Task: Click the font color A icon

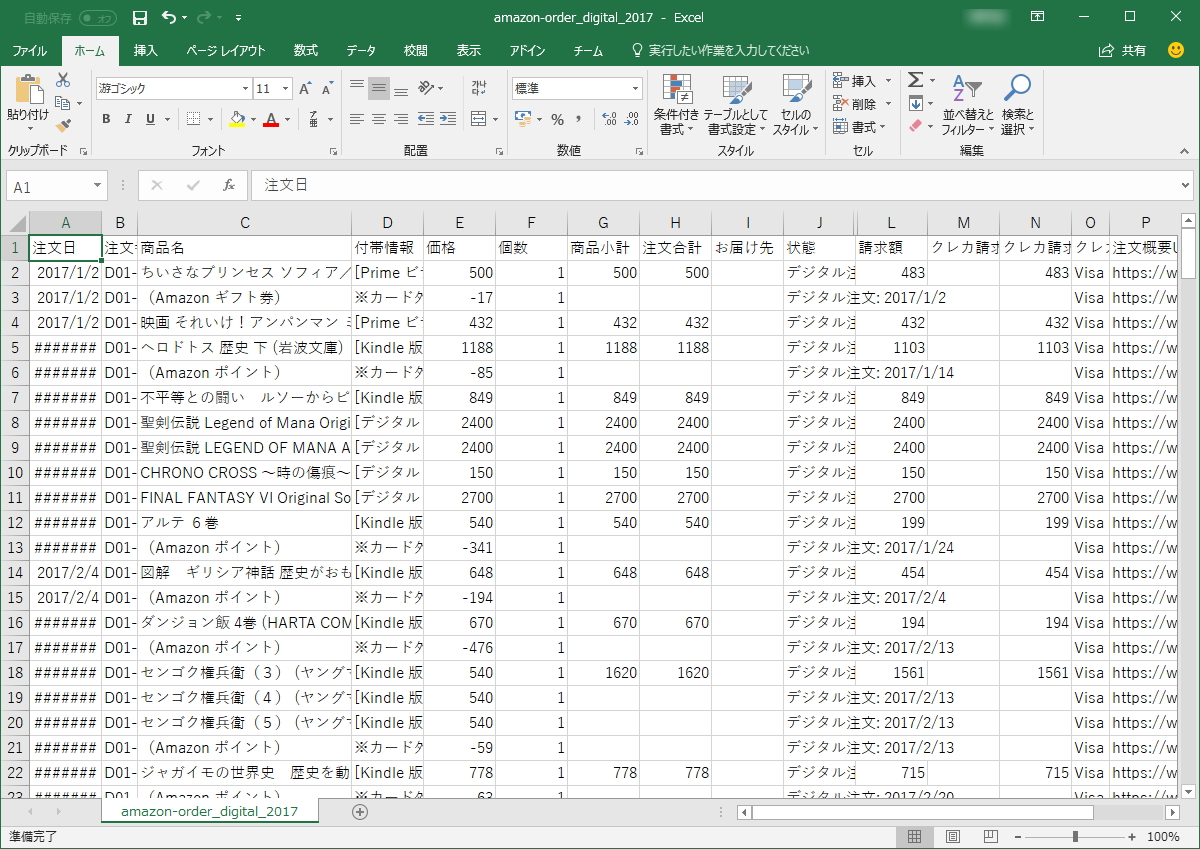Action: pos(271,119)
